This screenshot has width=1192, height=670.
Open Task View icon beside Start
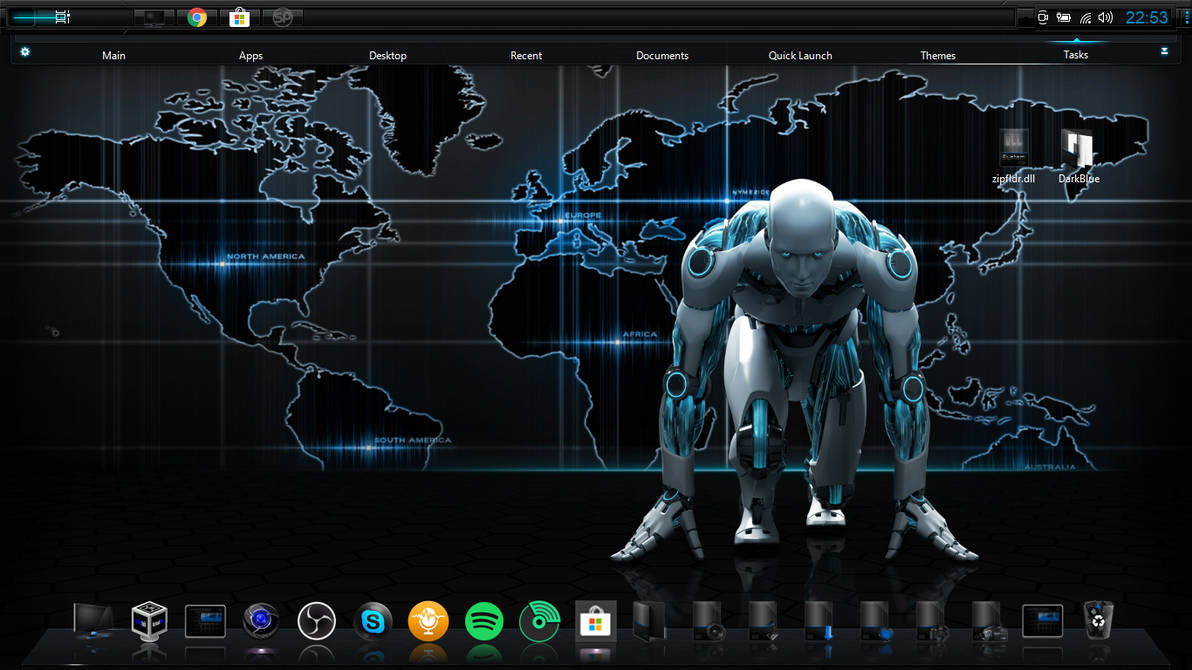[x=62, y=17]
